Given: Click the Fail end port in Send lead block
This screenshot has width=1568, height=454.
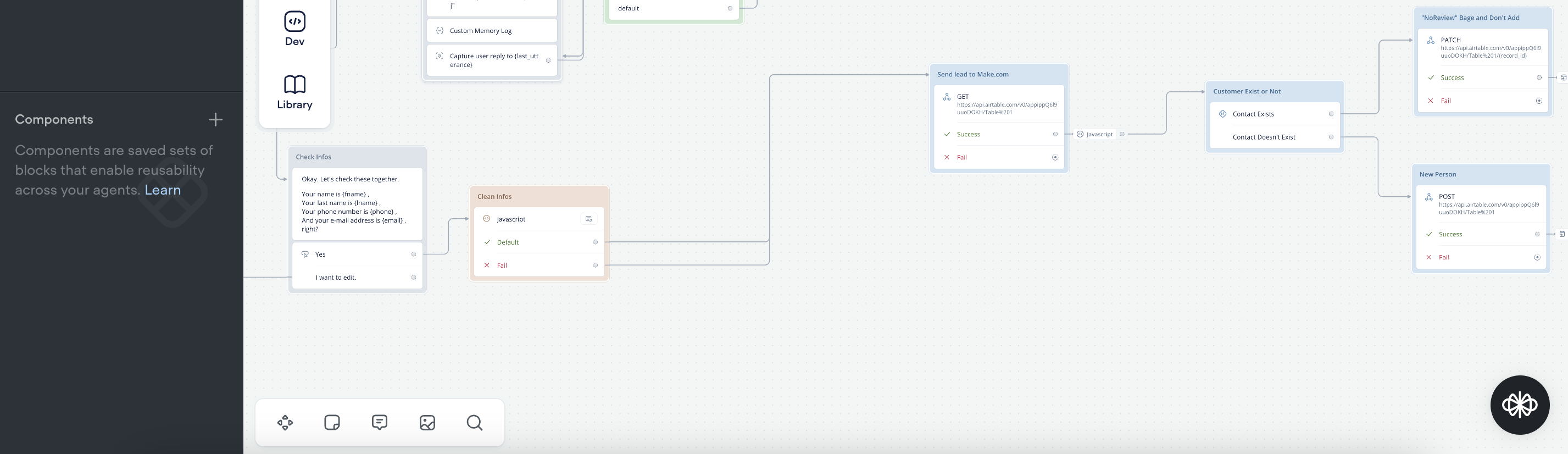Looking at the screenshot, I should 1055,158.
